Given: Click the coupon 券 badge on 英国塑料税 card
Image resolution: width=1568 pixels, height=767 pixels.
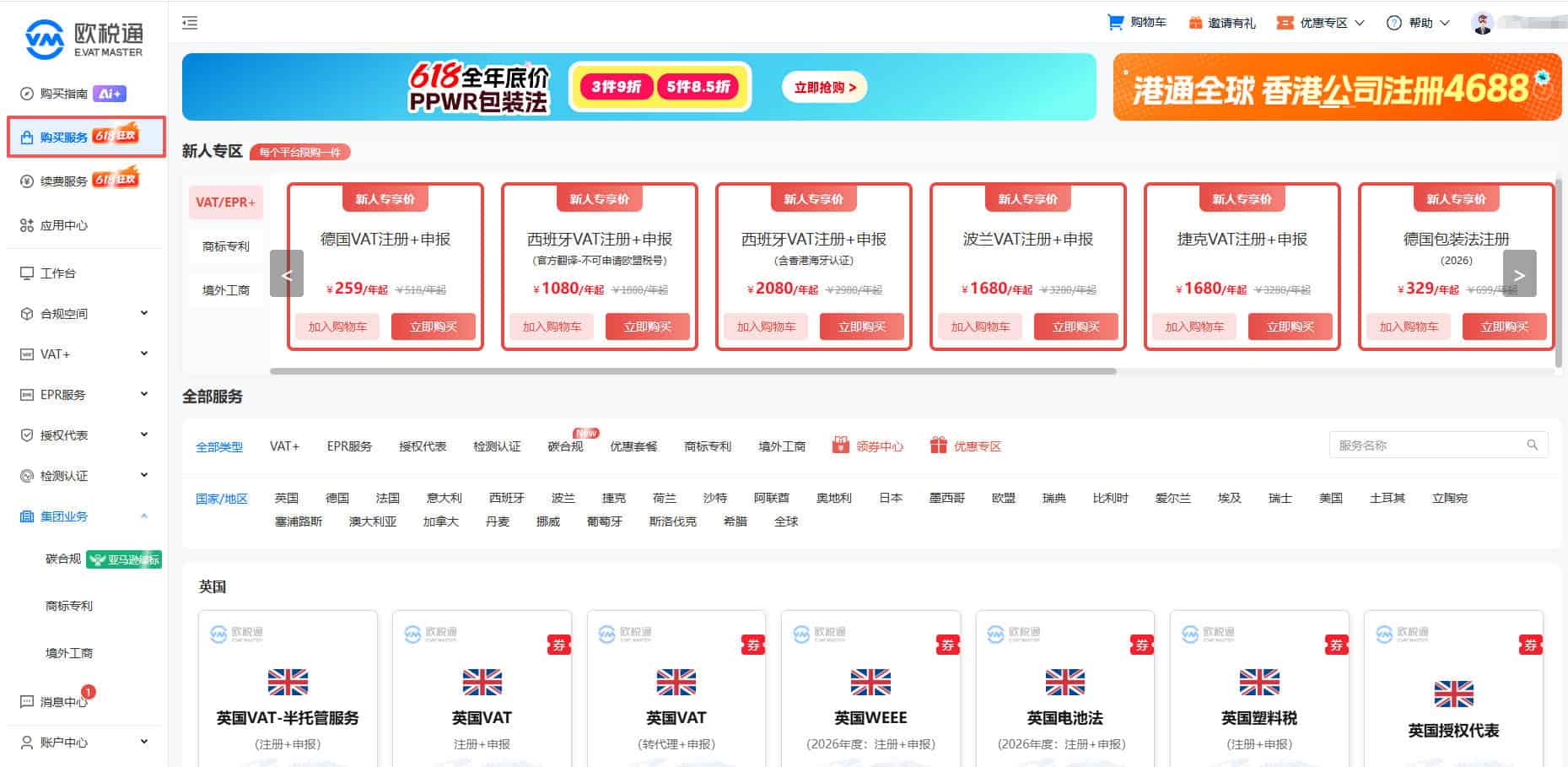Looking at the screenshot, I should click(x=1336, y=645).
